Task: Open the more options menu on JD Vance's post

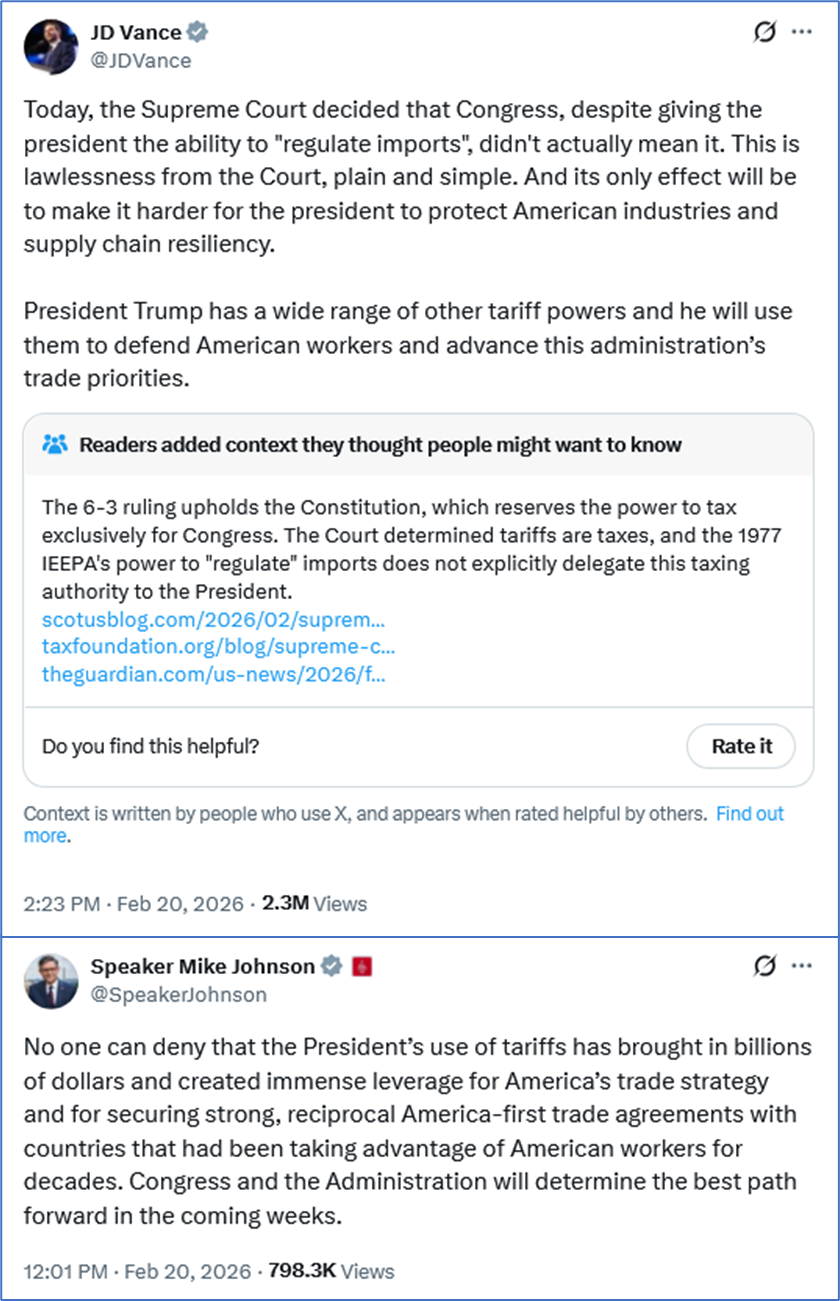Action: click(802, 32)
